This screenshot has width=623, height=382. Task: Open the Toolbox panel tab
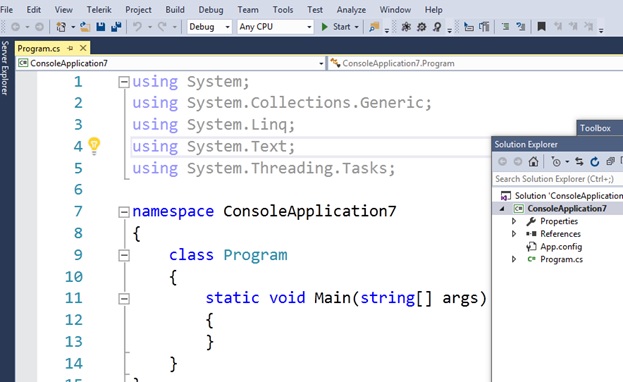595,128
